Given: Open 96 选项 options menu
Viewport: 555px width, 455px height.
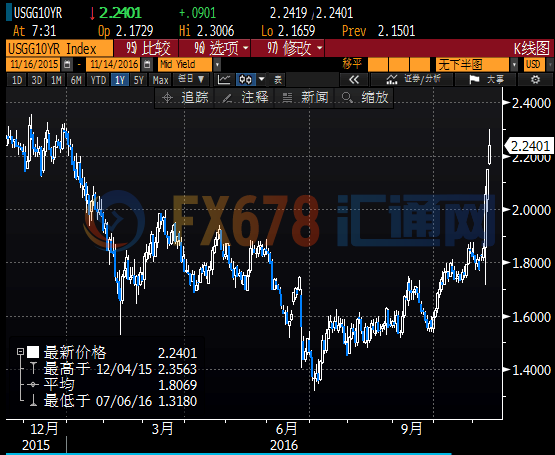Looking at the screenshot, I should [x=214, y=48].
